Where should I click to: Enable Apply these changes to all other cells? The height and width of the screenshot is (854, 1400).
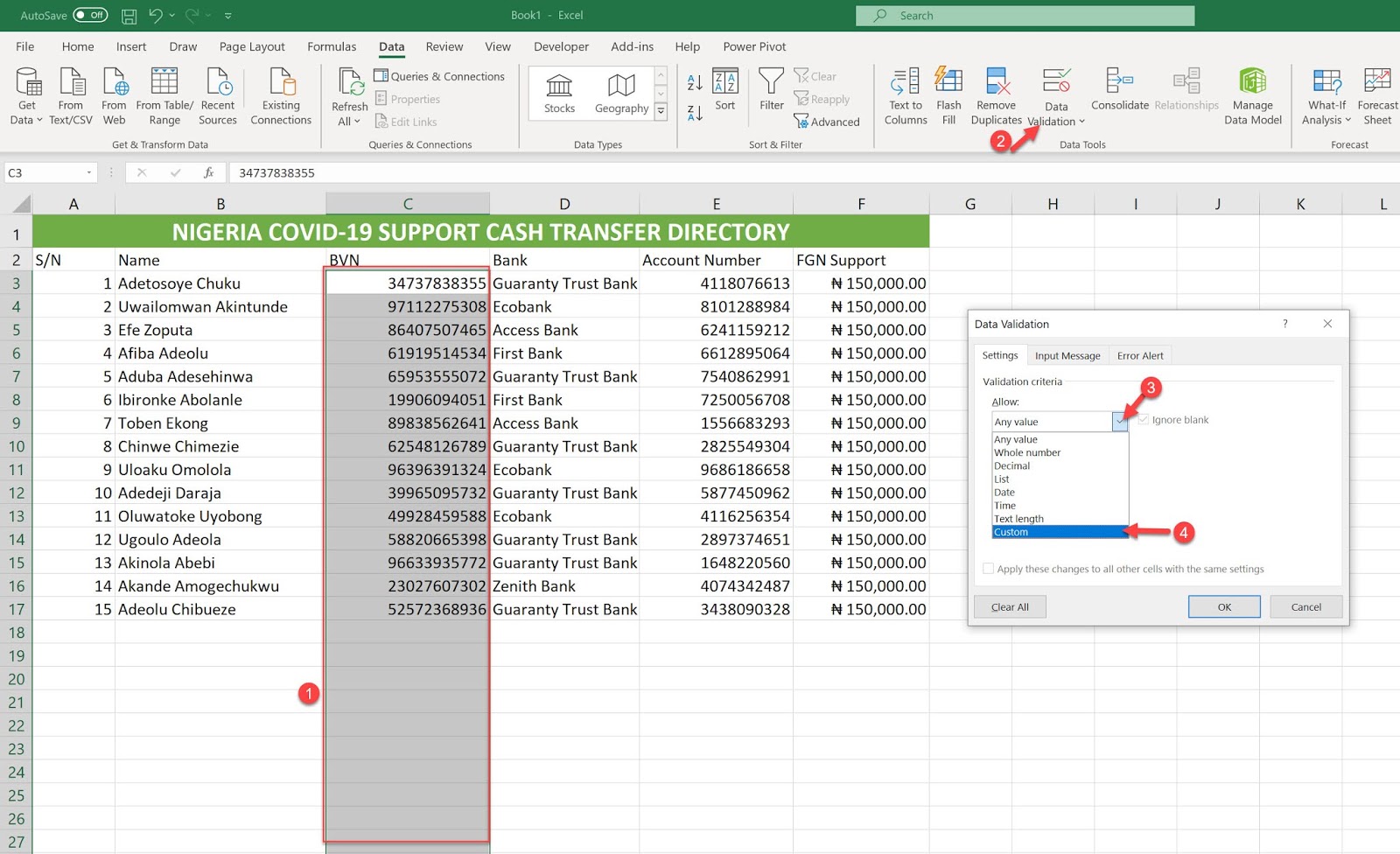pyautogui.click(x=989, y=568)
